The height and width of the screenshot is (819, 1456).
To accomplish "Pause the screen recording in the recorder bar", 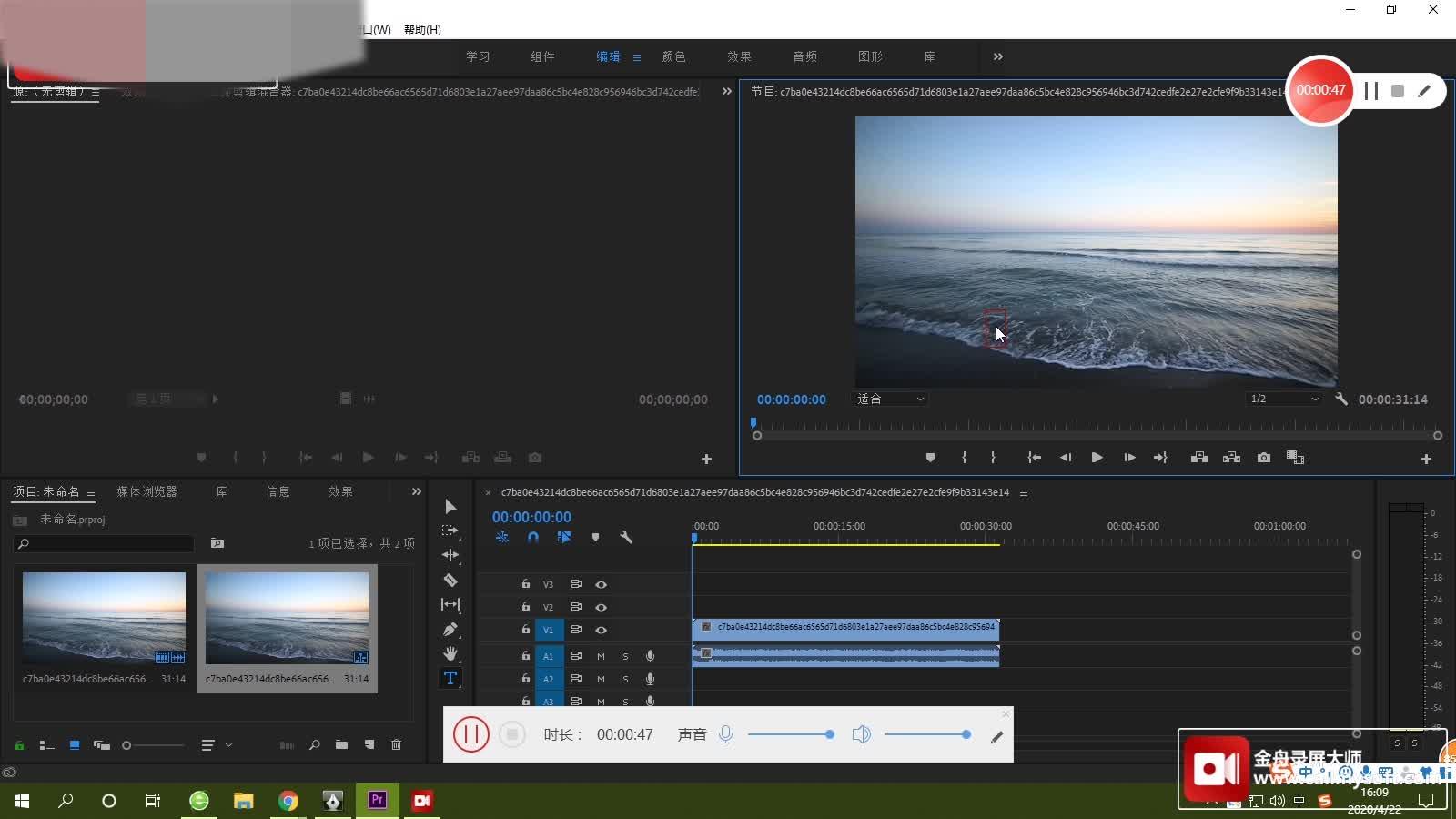I will click(471, 734).
